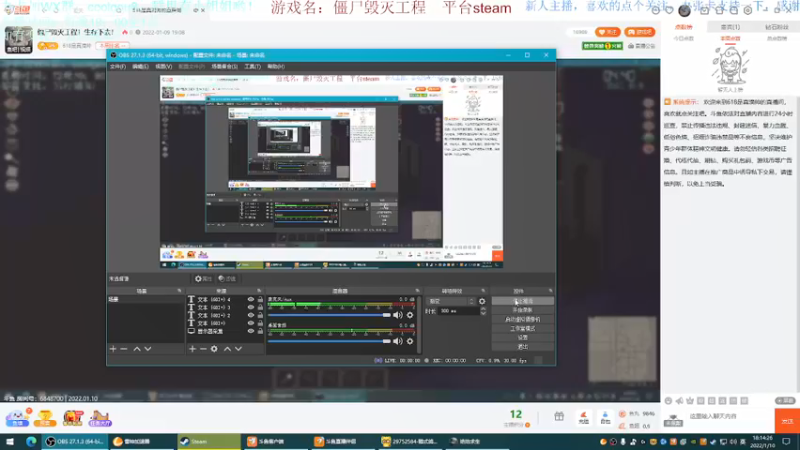Increase transition duration with the up stepper
The height and width of the screenshot is (450, 800).
[483, 309]
